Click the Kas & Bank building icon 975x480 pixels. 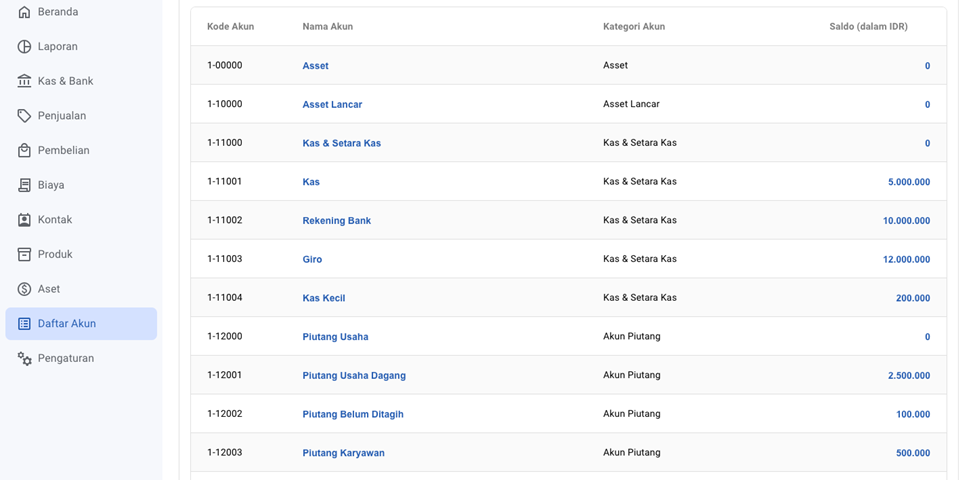pos(25,81)
